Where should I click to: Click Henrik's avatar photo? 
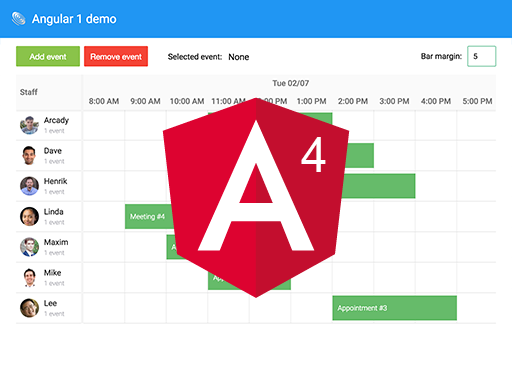click(x=29, y=186)
